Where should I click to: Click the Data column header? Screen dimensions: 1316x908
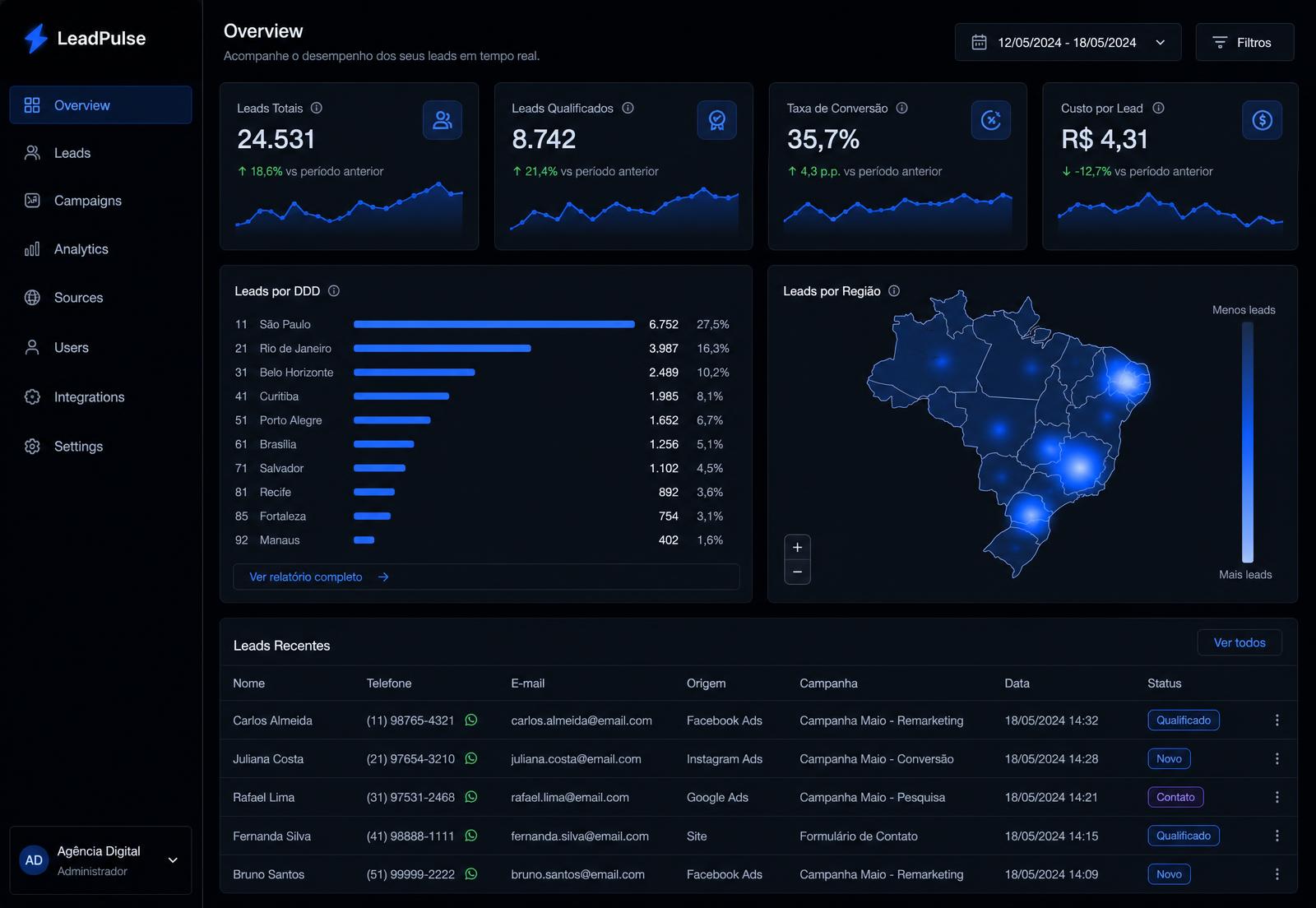click(1017, 683)
